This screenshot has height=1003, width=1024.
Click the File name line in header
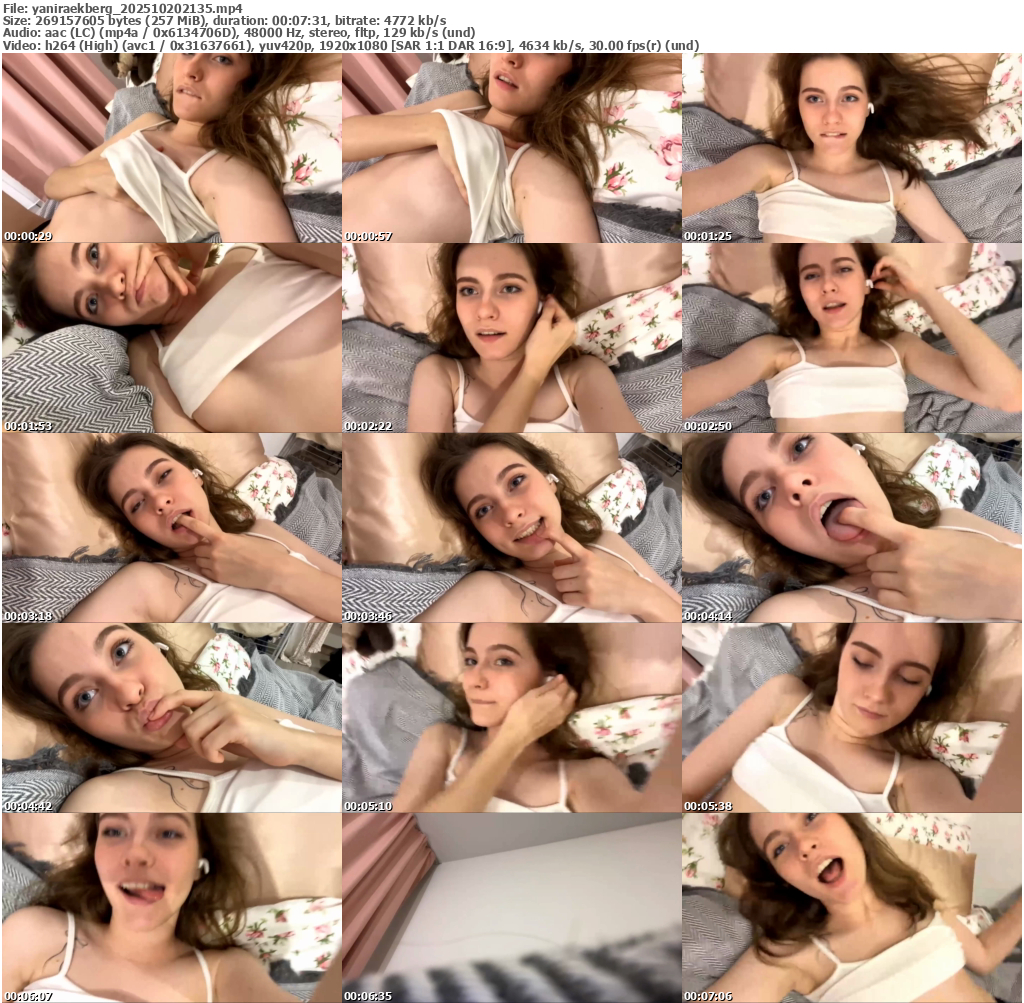click(x=122, y=8)
